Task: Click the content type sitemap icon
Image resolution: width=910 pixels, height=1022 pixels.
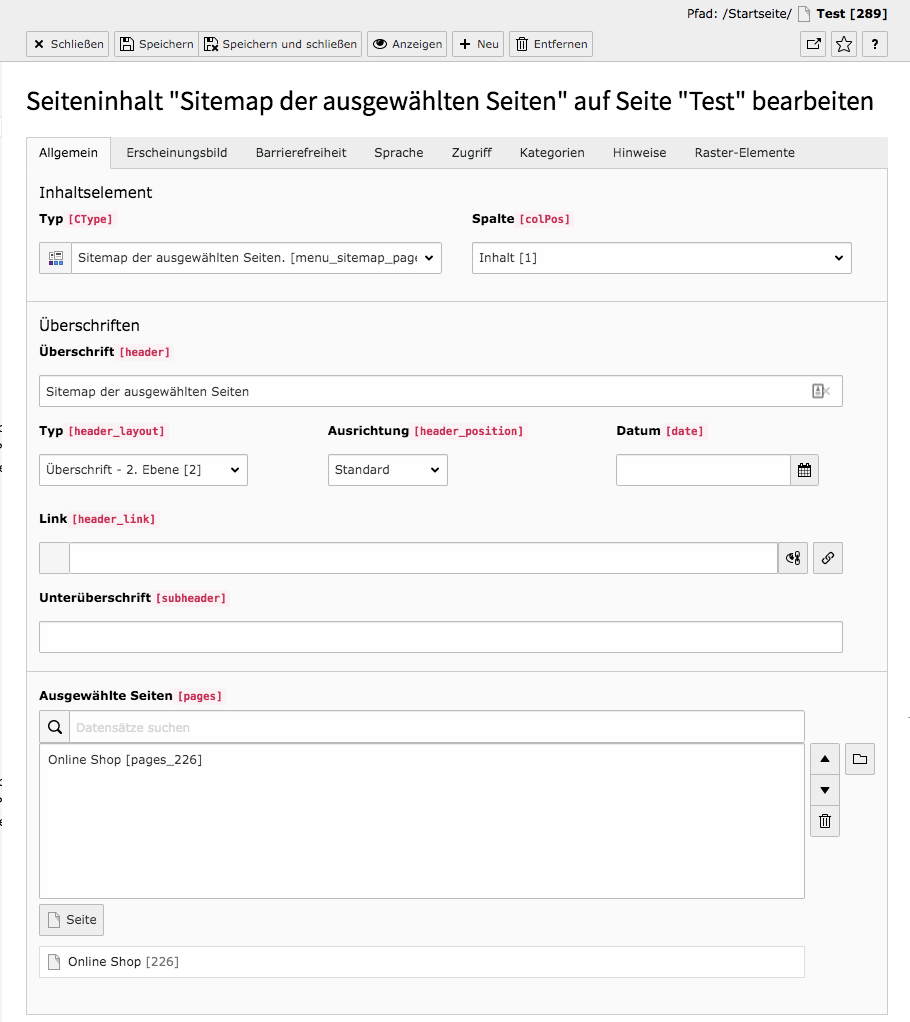Action: click(x=55, y=258)
